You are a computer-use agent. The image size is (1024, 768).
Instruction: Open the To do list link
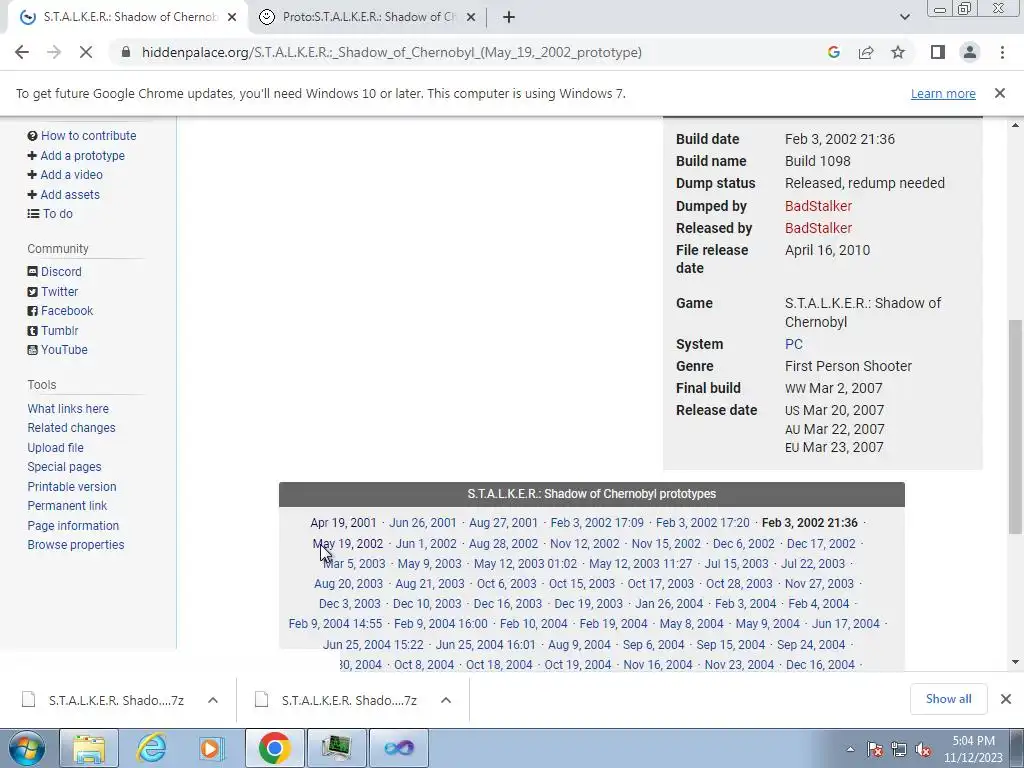(57, 214)
